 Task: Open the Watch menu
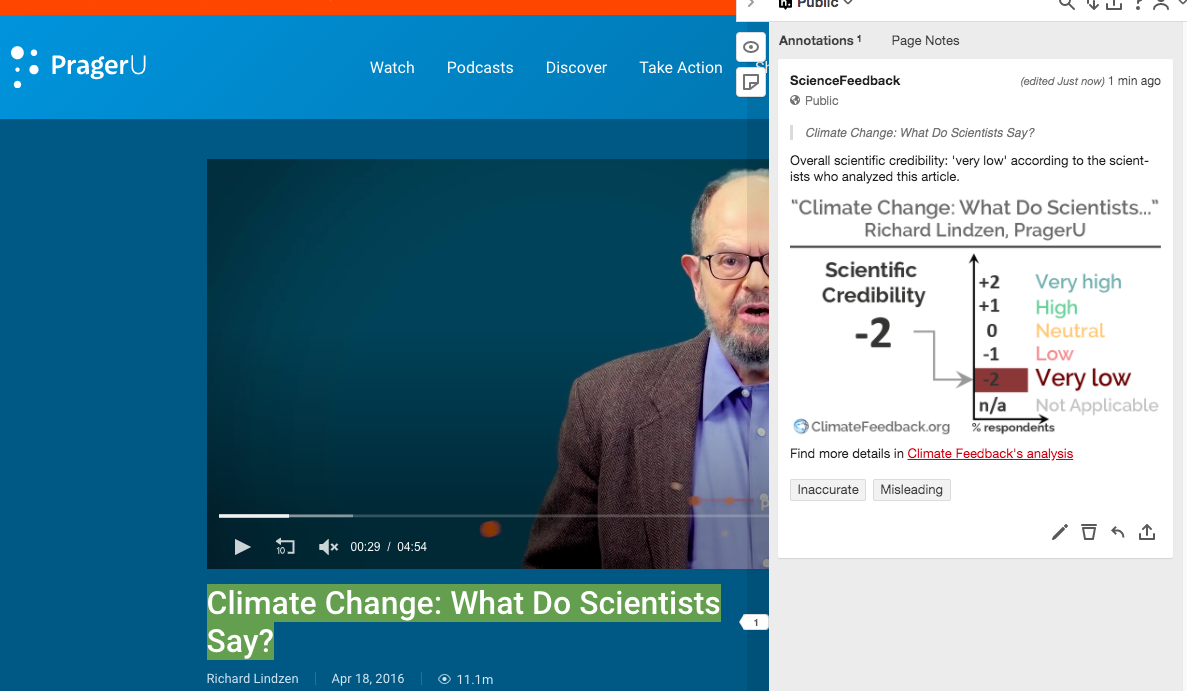click(392, 67)
